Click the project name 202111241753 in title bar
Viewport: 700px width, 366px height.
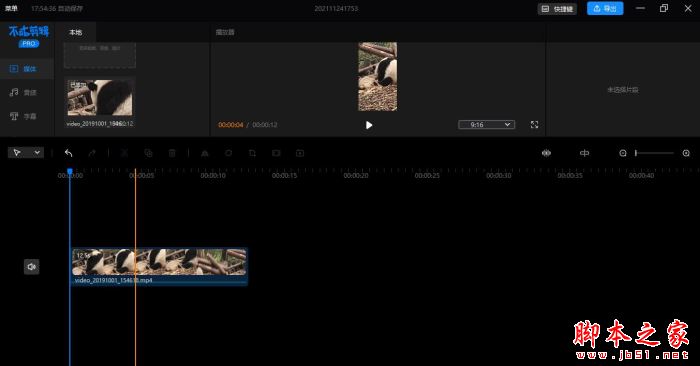tap(336, 8)
